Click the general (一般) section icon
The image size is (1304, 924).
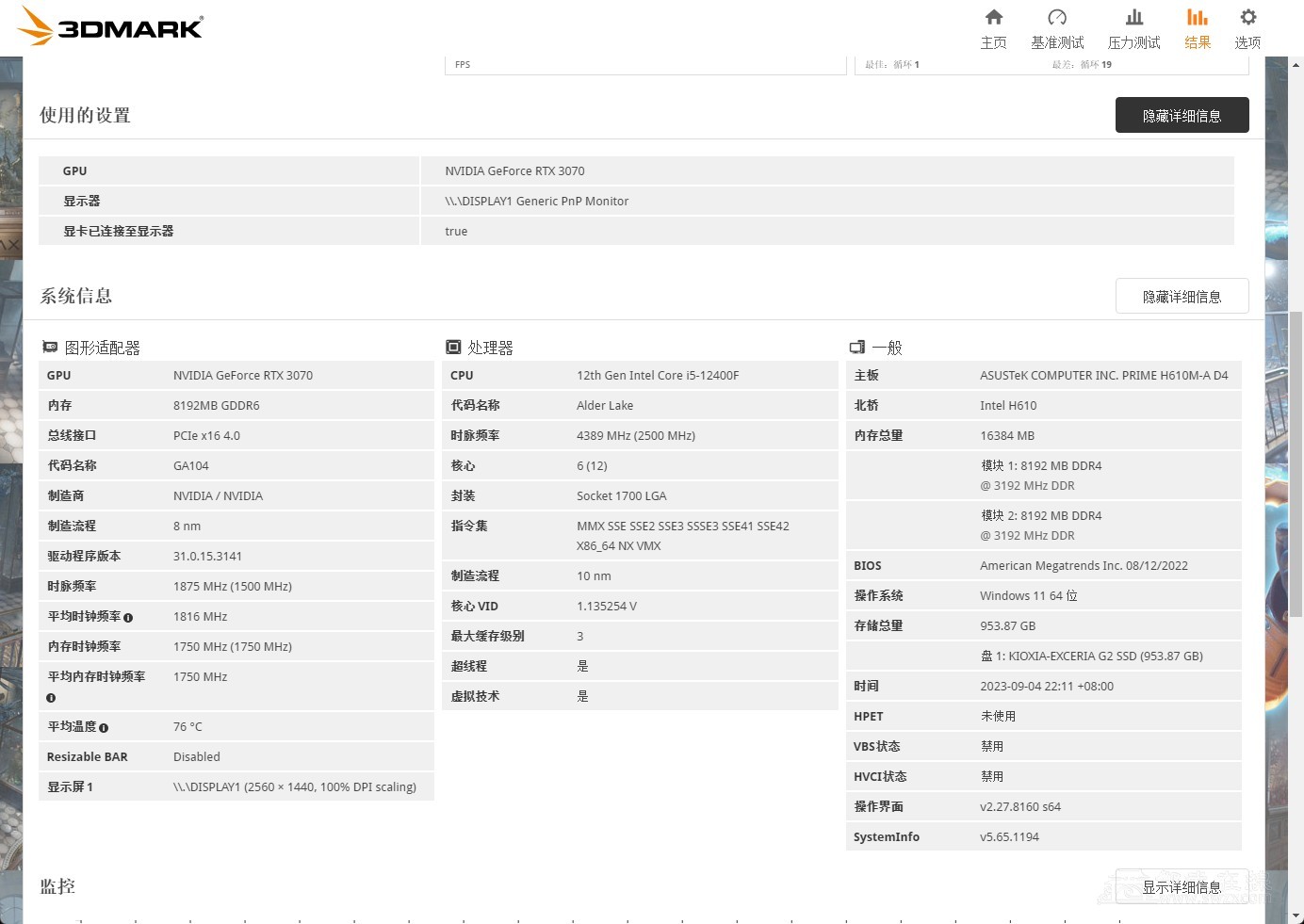click(856, 348)
